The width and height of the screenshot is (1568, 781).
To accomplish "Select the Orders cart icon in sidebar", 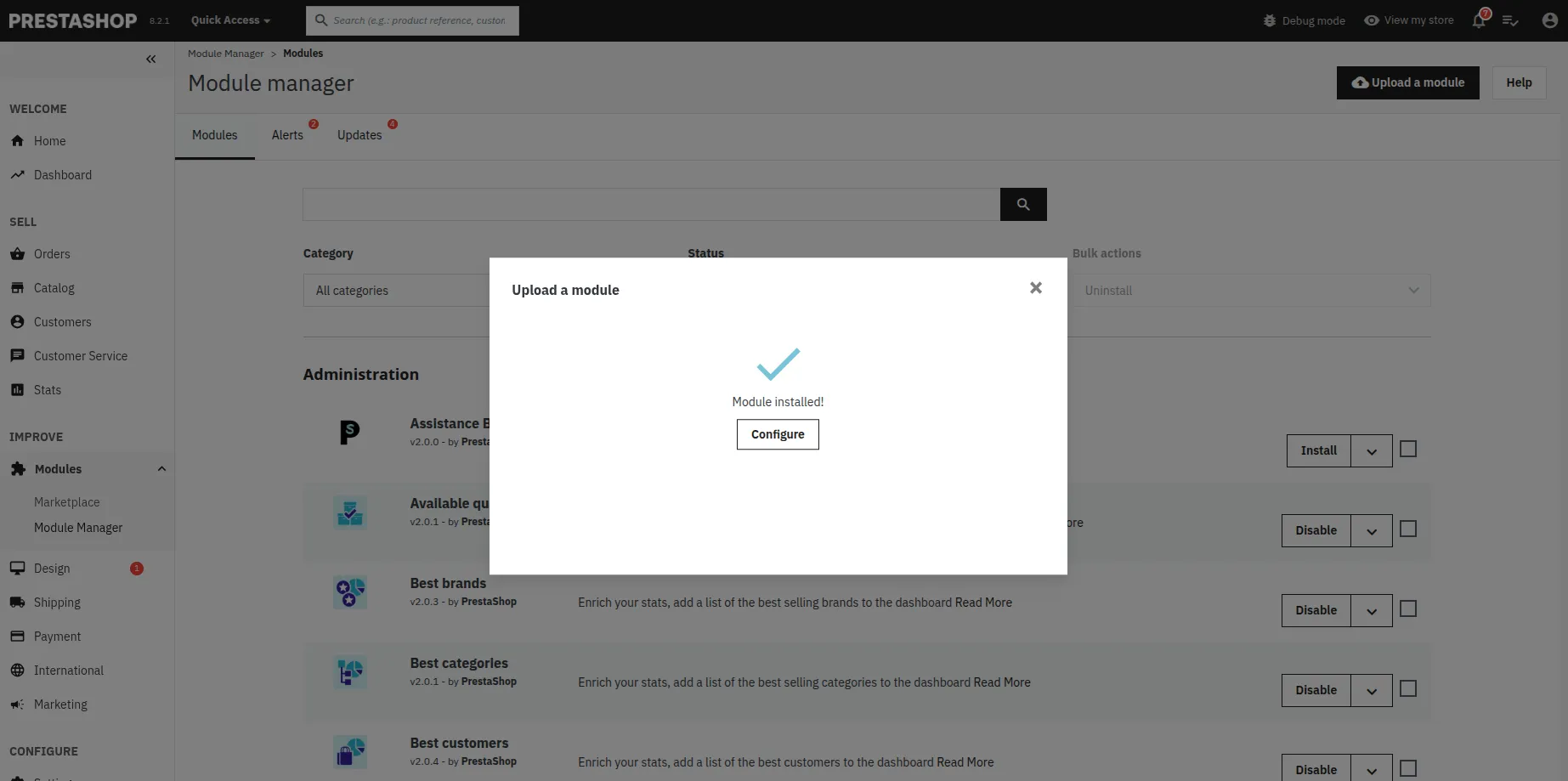I will pyautogui.click(x=18, y=253).
